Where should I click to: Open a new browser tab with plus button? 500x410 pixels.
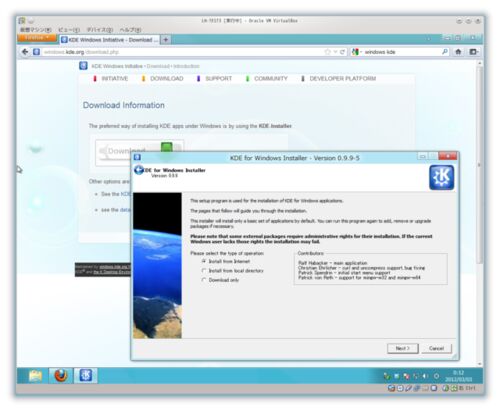point(165,40)
